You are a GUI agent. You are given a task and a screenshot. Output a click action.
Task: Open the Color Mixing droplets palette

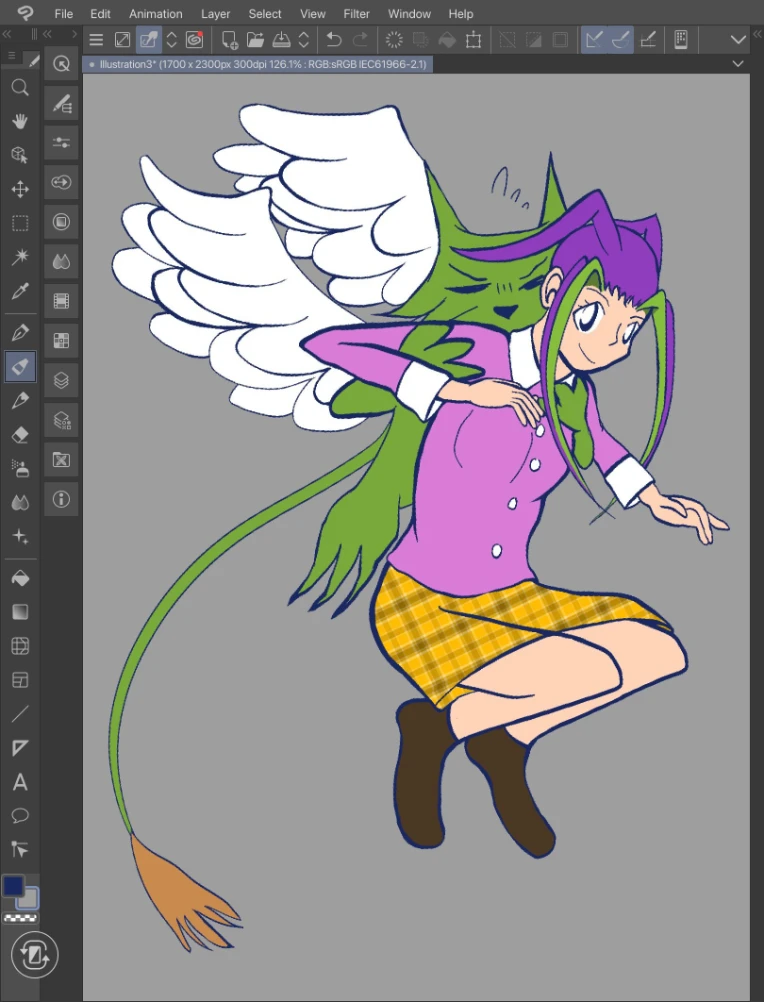[x=61, y=261]
